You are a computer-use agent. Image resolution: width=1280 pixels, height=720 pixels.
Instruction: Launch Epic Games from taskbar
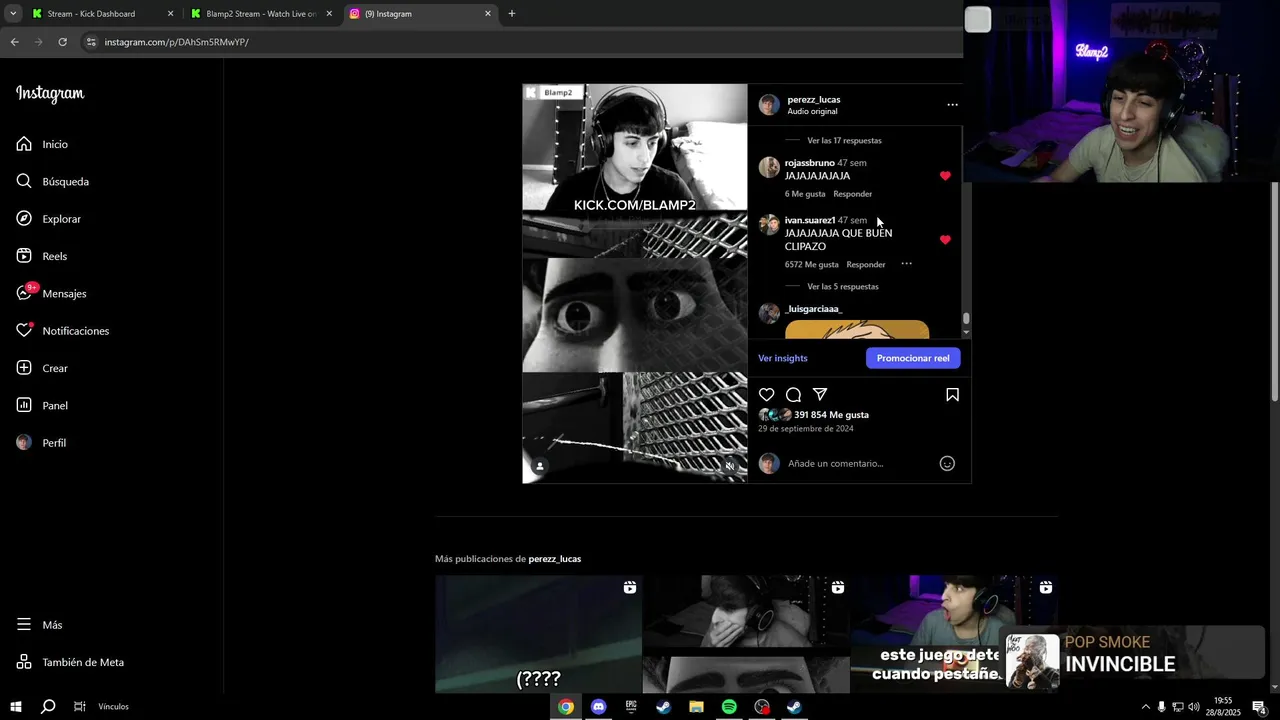click(631, 707)
